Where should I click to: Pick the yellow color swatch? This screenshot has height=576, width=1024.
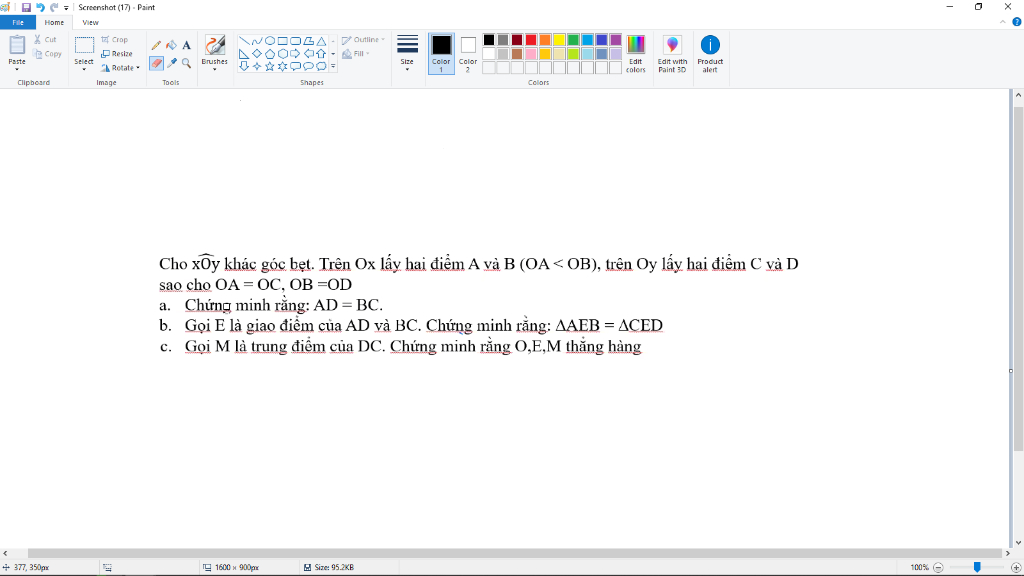[x=559, y=40]
